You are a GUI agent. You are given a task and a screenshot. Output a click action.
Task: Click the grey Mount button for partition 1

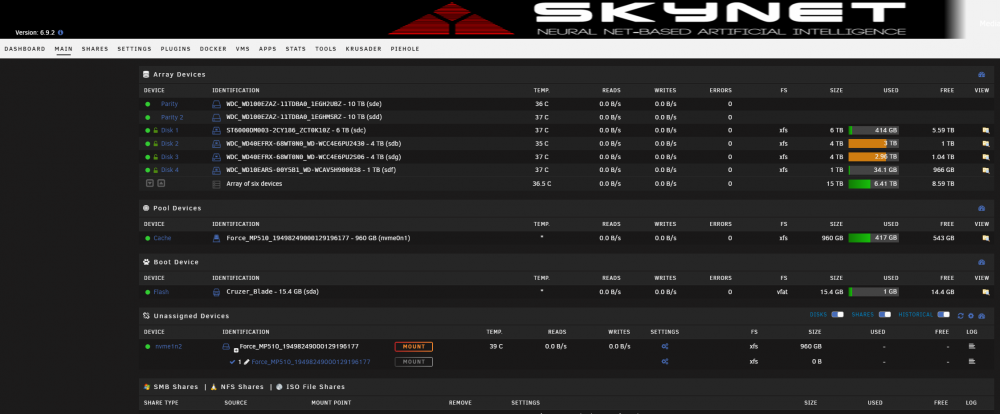[x=413, y=362]
